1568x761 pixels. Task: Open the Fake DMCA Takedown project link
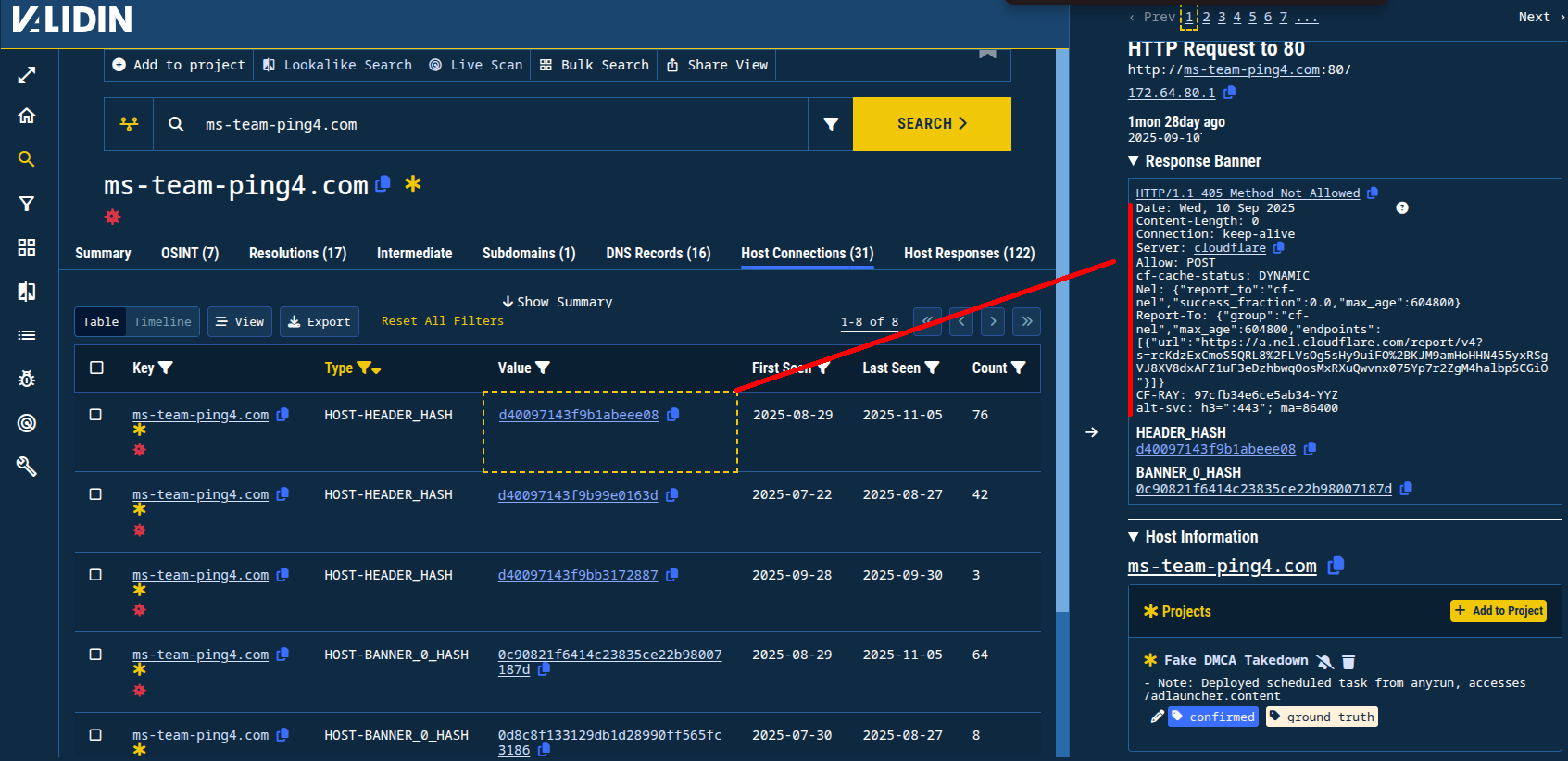coord(1236,660)
